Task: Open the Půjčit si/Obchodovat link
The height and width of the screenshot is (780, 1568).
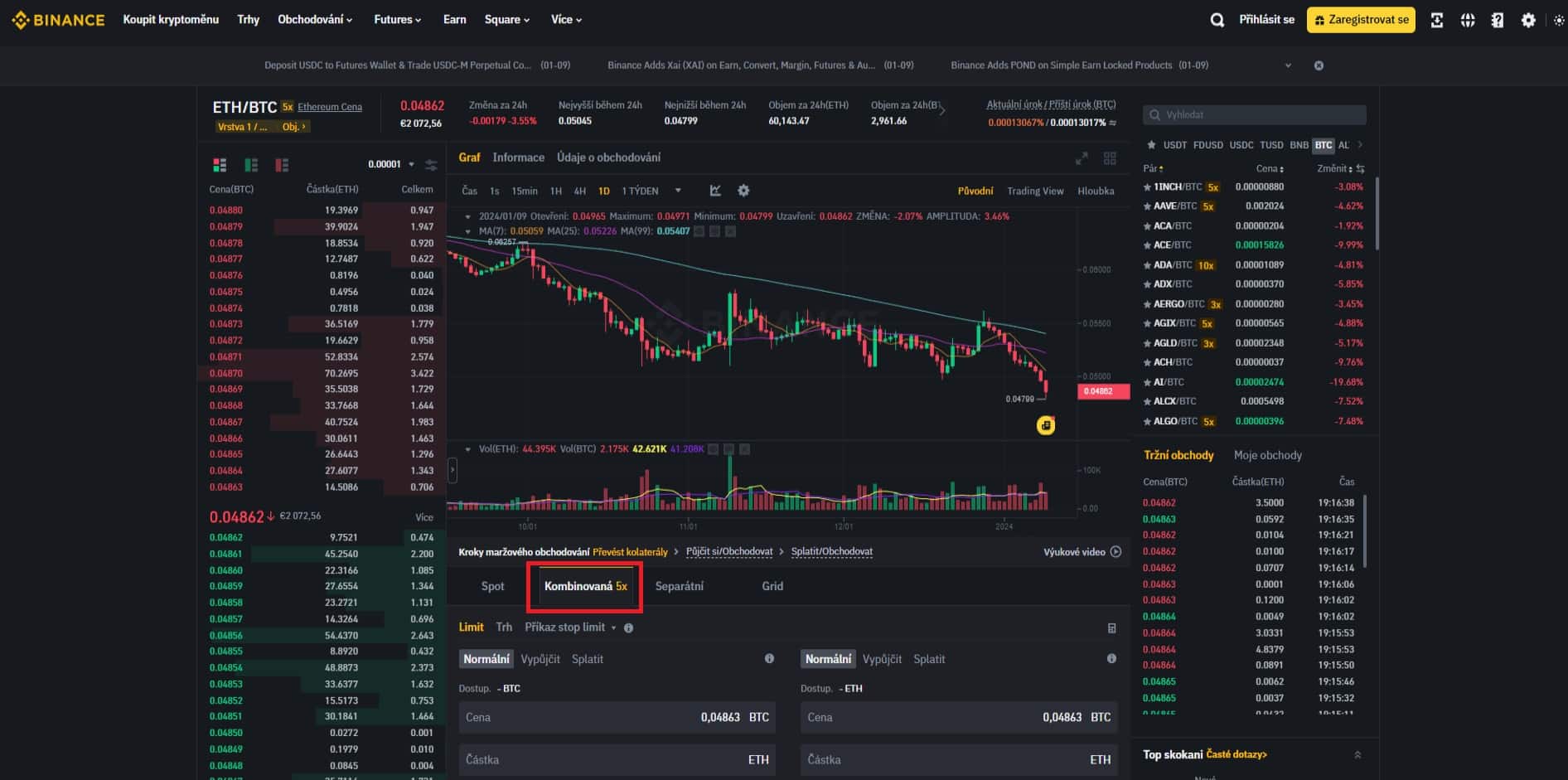Action: (728, 551)
